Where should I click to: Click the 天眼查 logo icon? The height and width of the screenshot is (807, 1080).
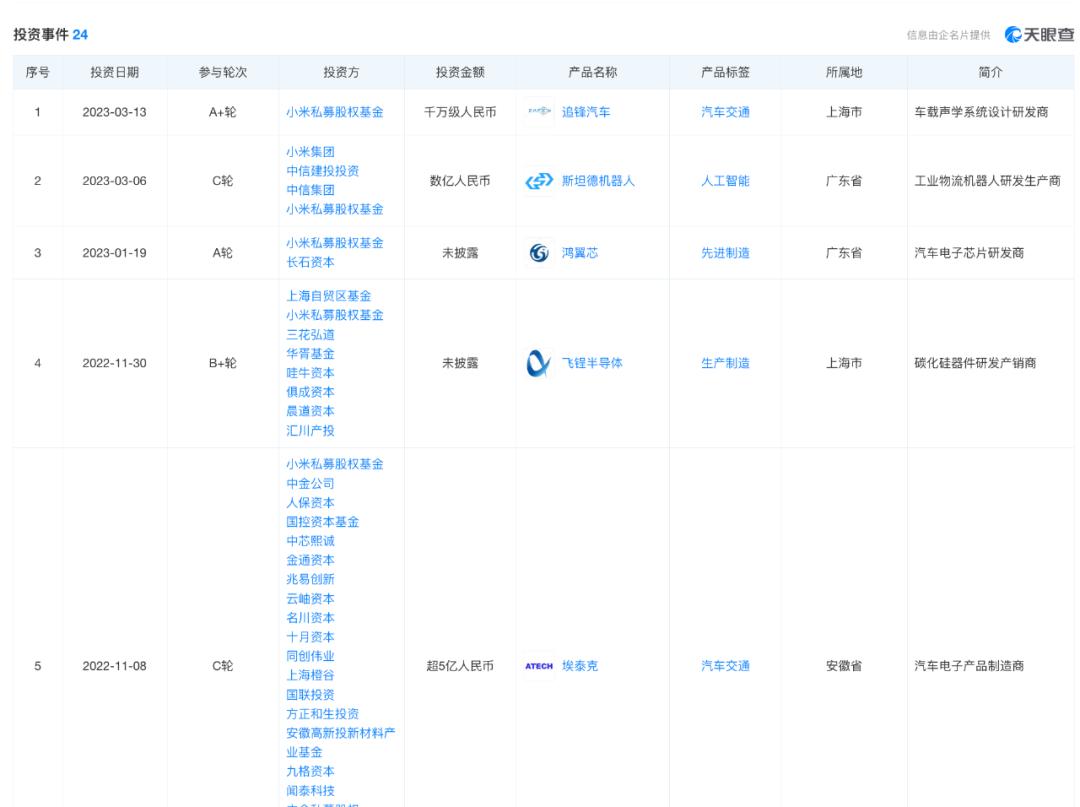[1016, 35]
